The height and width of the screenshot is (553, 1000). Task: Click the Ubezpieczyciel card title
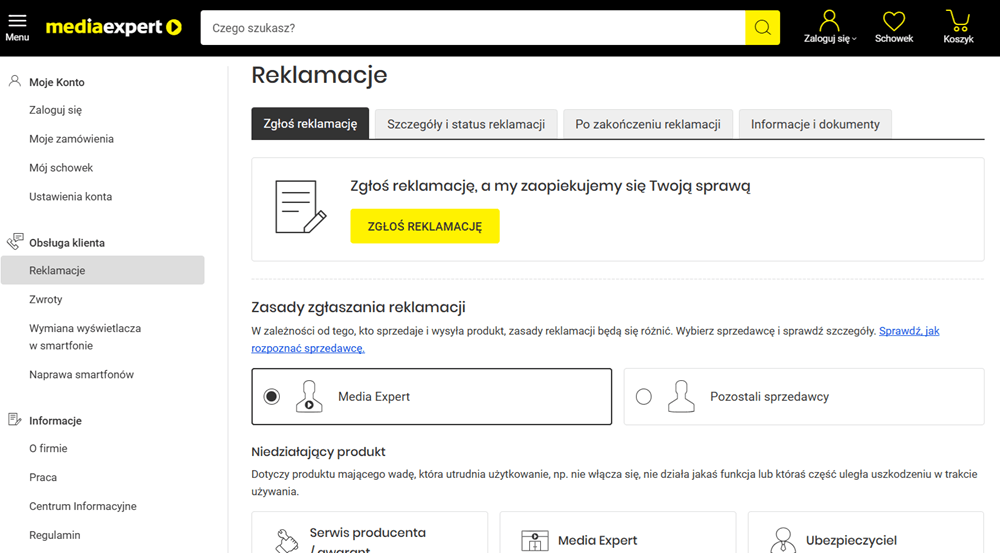(851, 540)
